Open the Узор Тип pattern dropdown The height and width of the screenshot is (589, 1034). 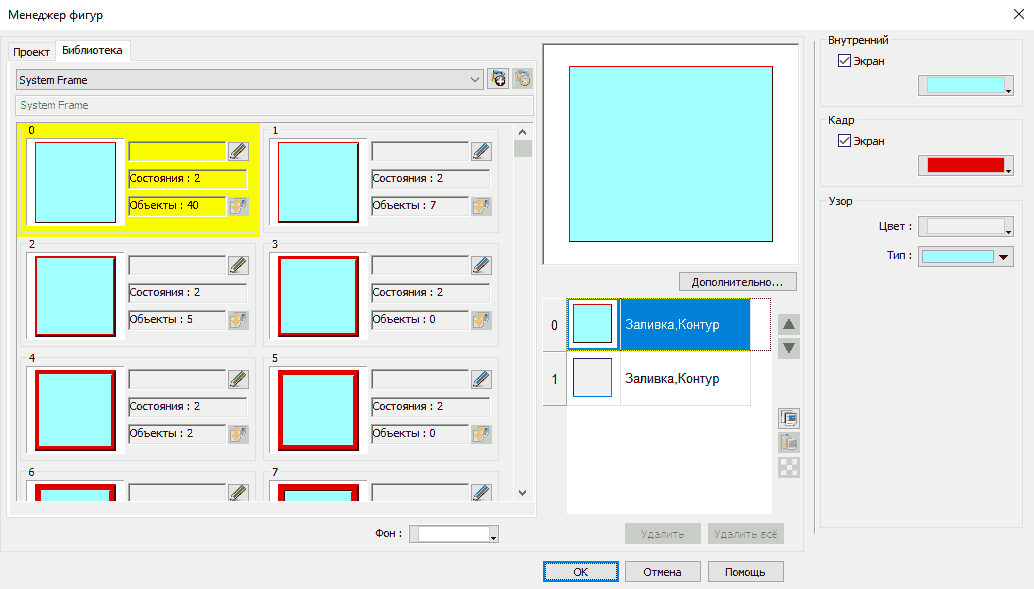click(x=965, y=257)
